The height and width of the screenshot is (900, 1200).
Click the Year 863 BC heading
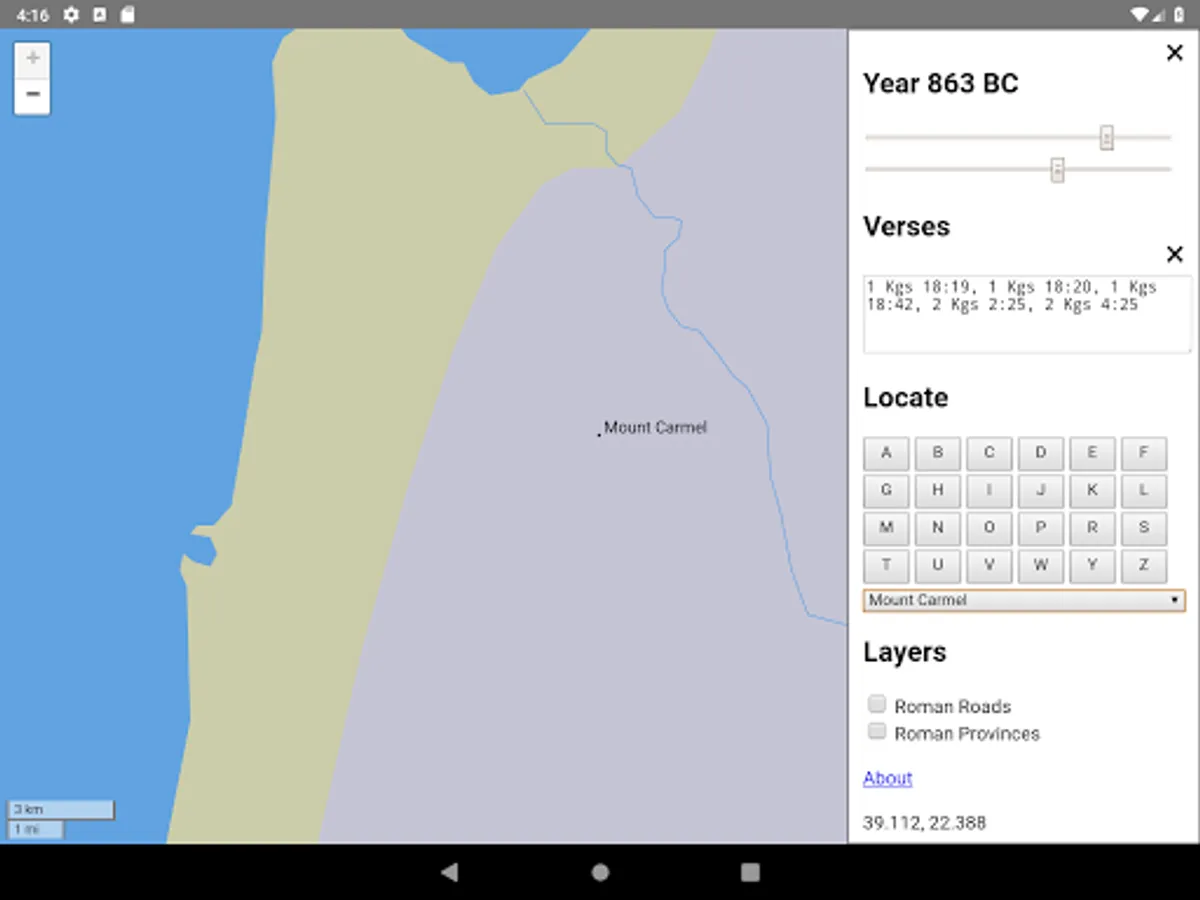click(941, 84)
